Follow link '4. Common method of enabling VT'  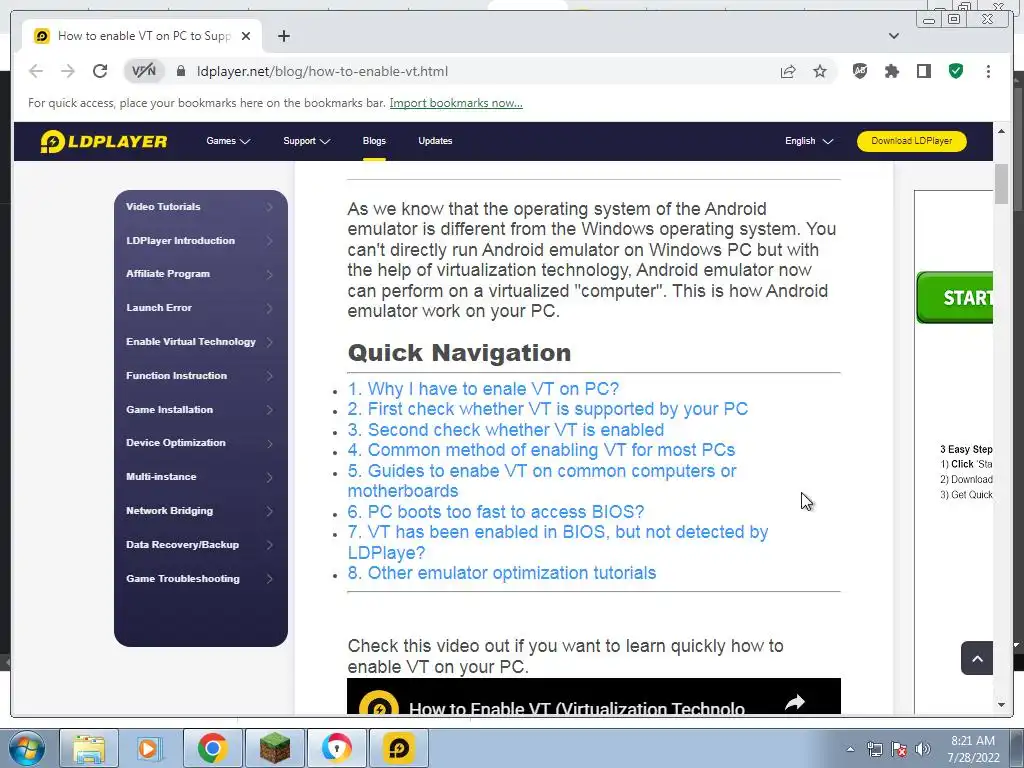click(x=541, y=450)
